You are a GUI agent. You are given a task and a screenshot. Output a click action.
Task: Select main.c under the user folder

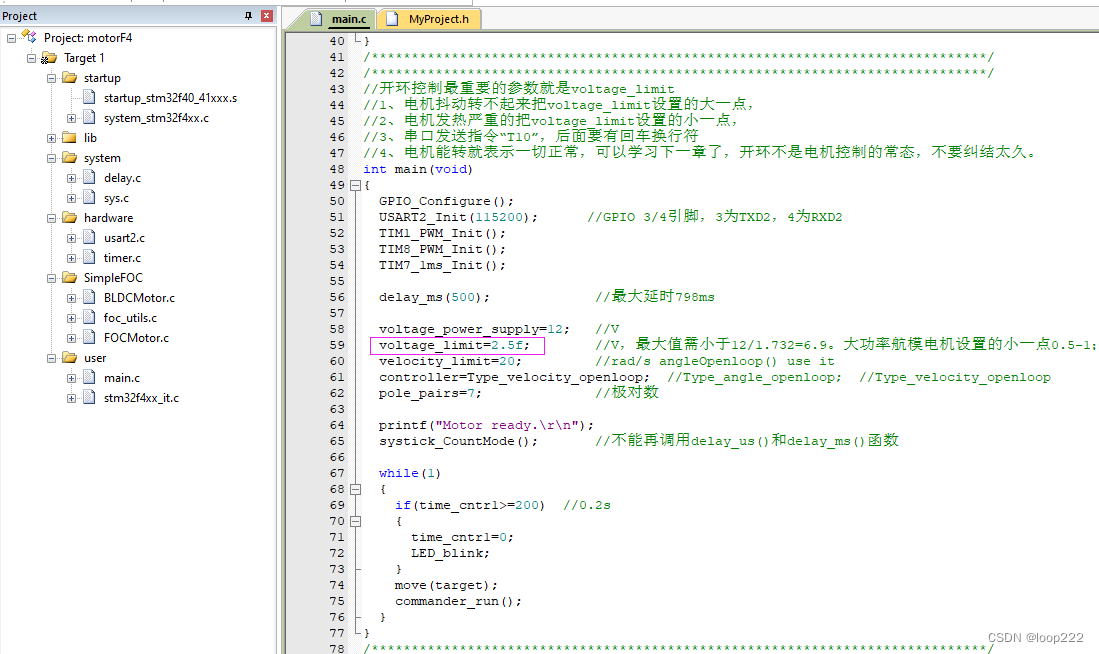122,378
